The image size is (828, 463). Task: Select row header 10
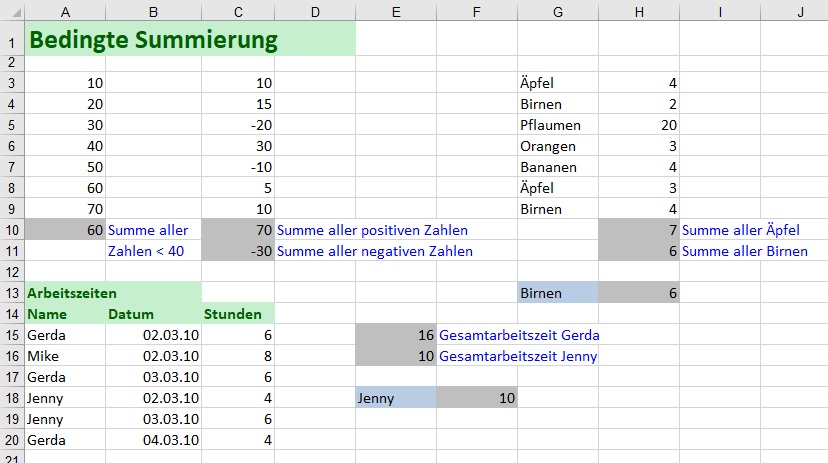[x=11, y=230]
